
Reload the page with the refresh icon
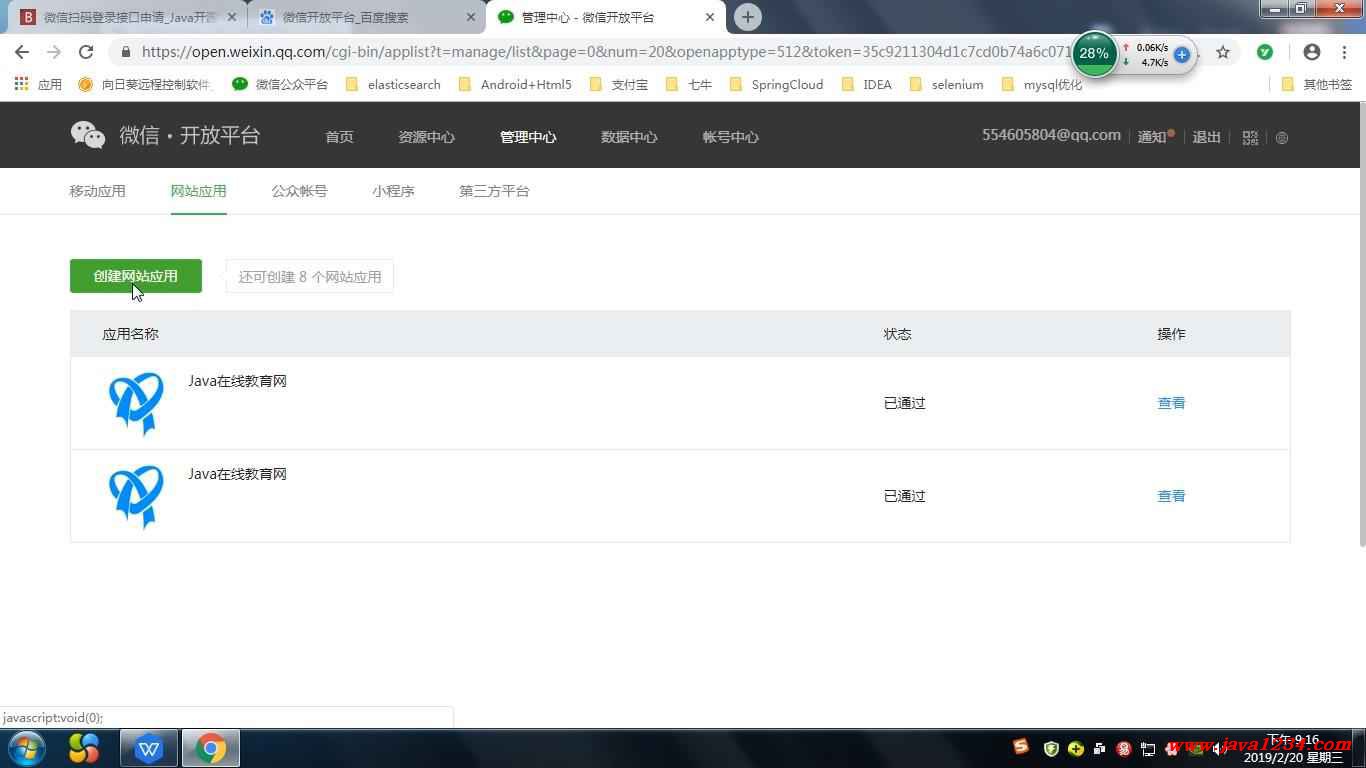[x=86, y=52]
